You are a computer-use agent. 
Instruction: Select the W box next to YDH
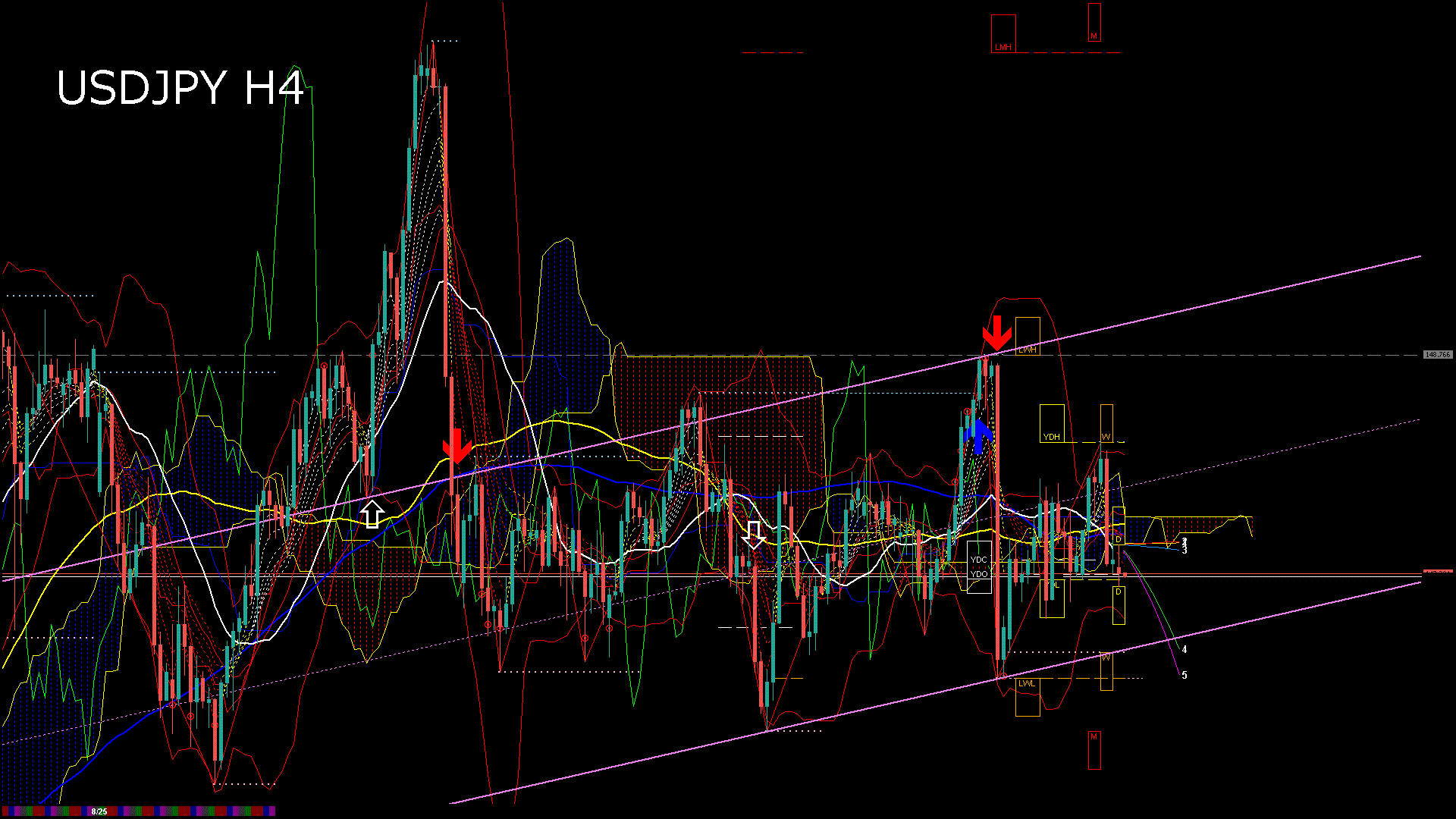pos(1106,423)
